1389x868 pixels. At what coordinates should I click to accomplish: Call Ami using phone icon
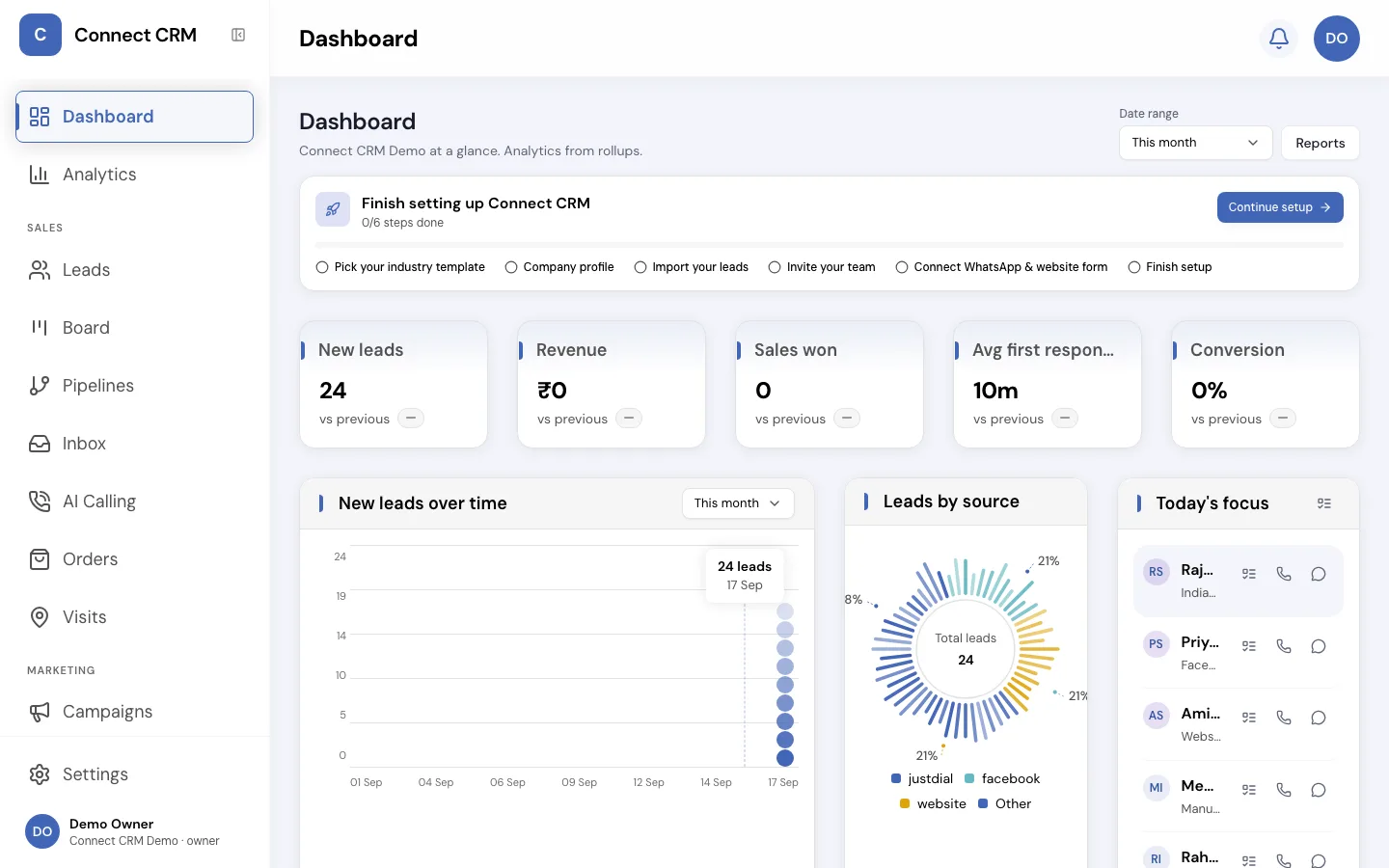[1284, 718]
